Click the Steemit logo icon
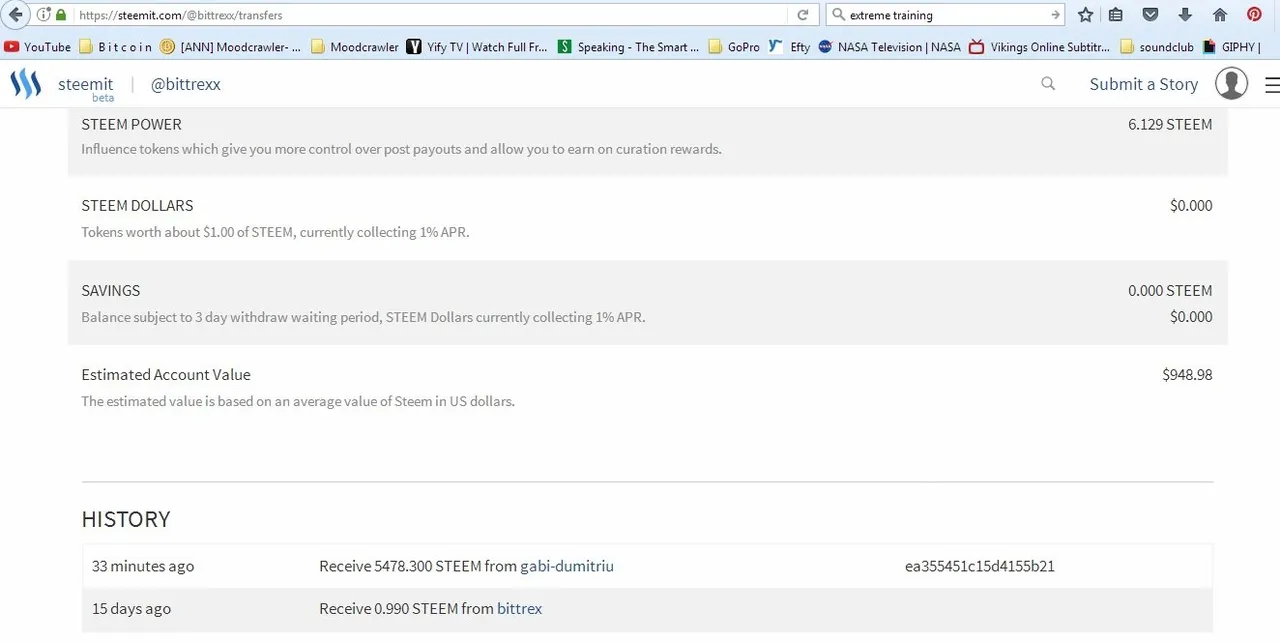 (x=26, y=84)
